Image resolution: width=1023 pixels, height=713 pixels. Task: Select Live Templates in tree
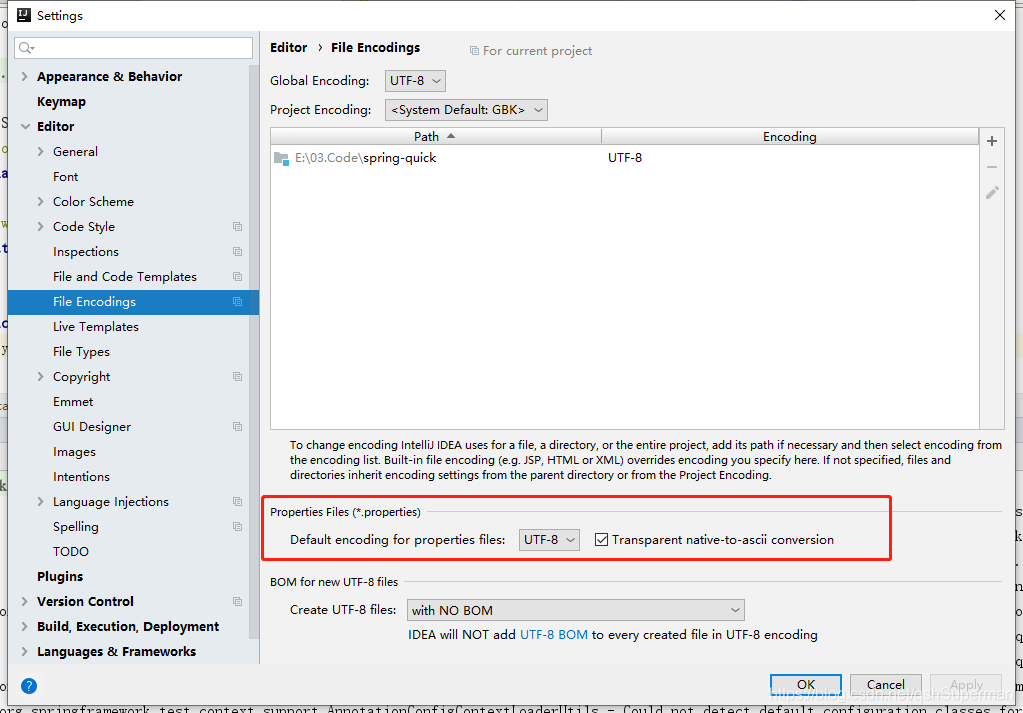[x=96, y=327]
